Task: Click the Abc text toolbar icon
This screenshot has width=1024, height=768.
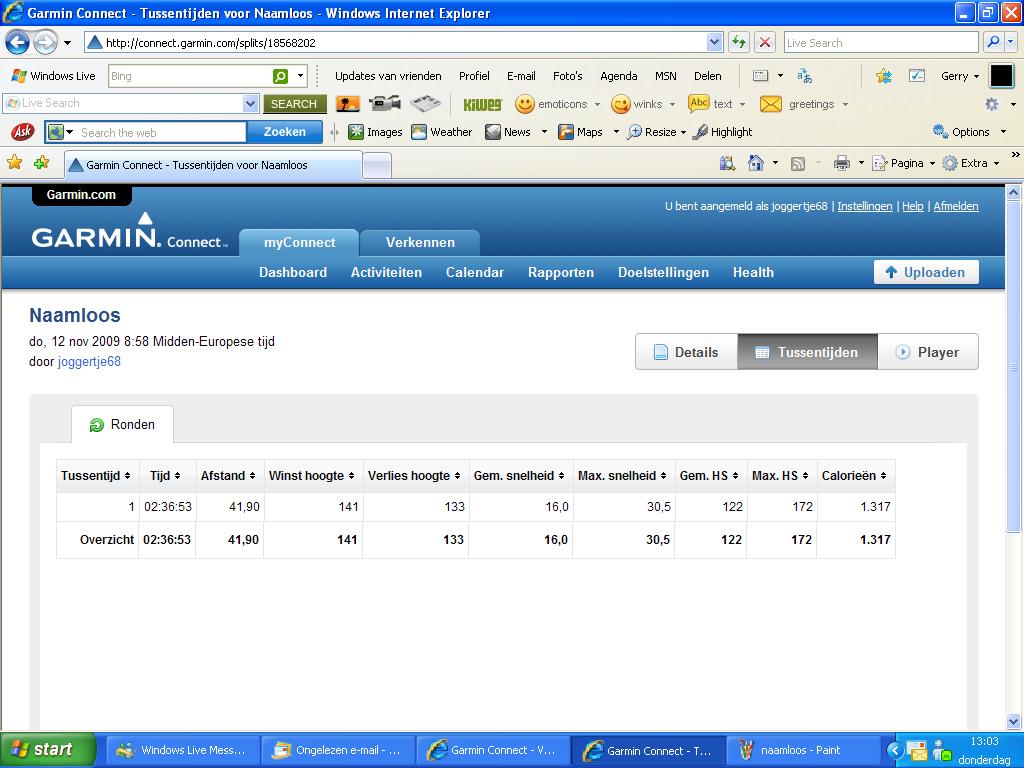Action: [699, 103]
